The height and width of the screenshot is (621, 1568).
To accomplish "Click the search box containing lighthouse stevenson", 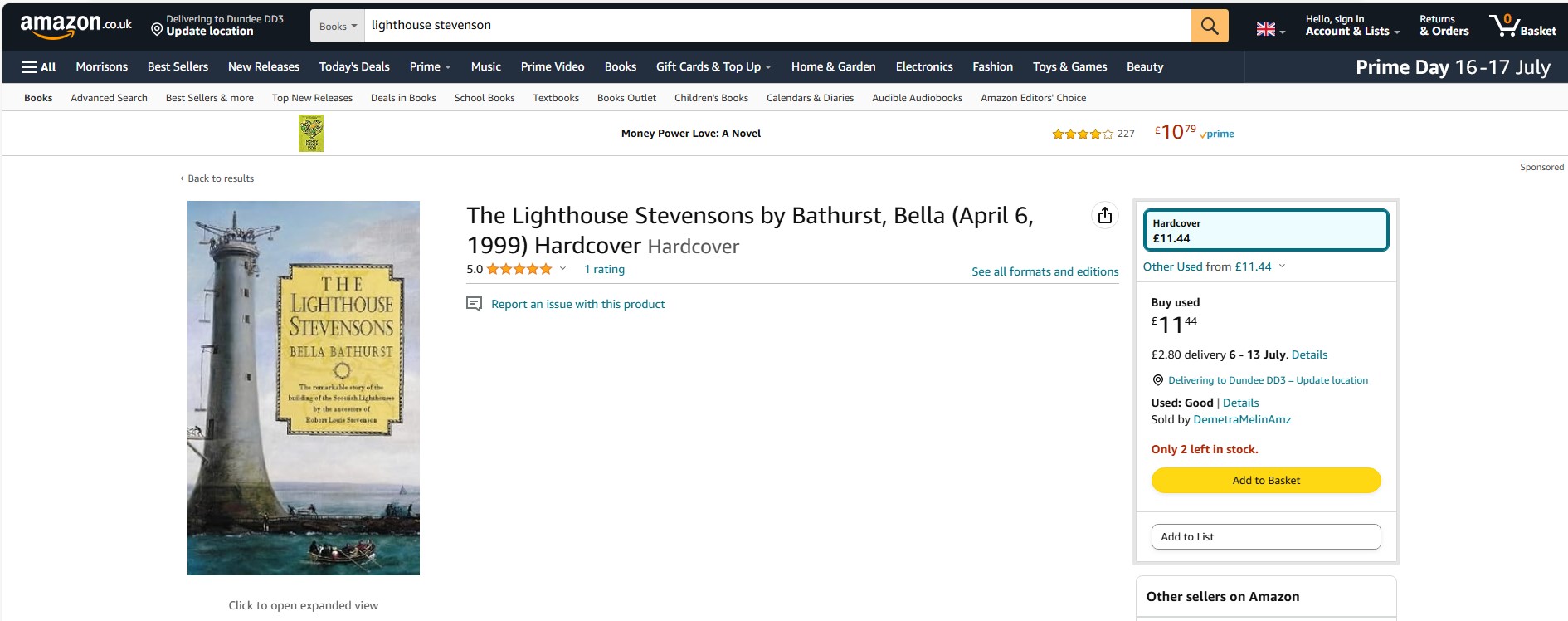I will [777, 26].
